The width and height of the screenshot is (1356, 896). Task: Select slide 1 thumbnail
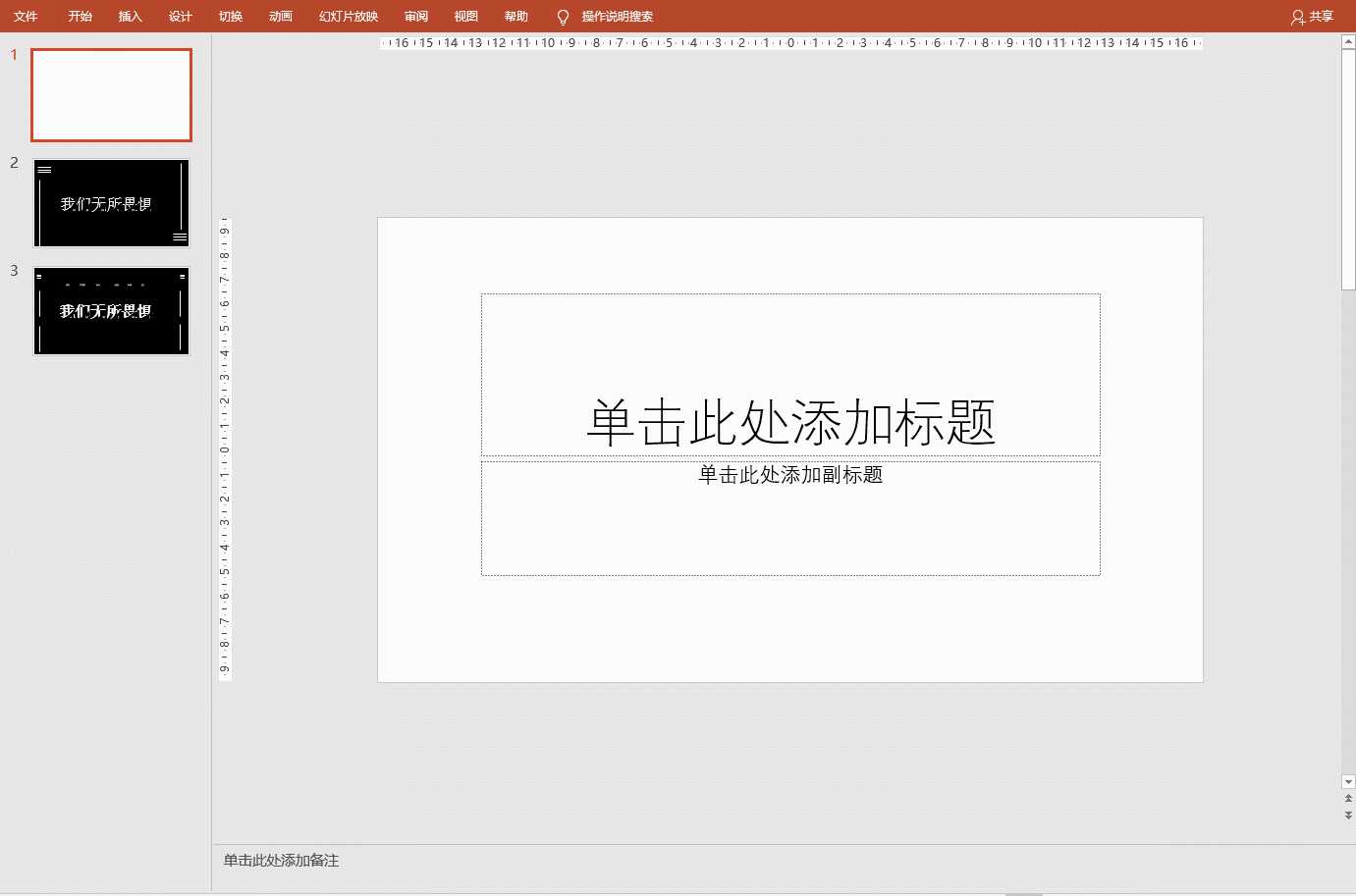pyautogui.click(x=111, y=95)
